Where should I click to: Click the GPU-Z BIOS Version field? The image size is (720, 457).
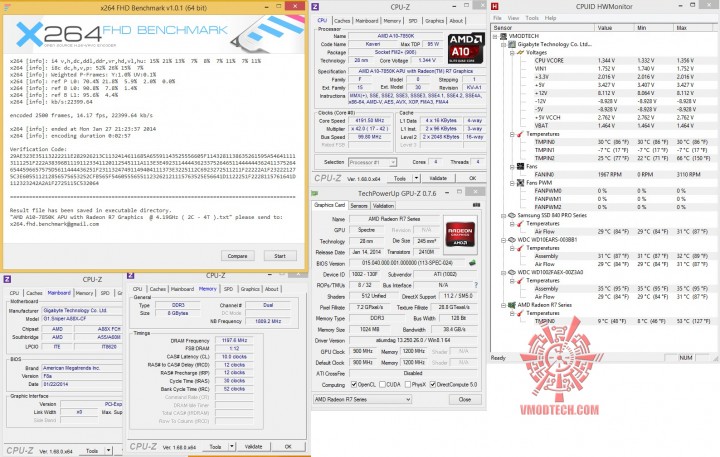click(408, 263)
